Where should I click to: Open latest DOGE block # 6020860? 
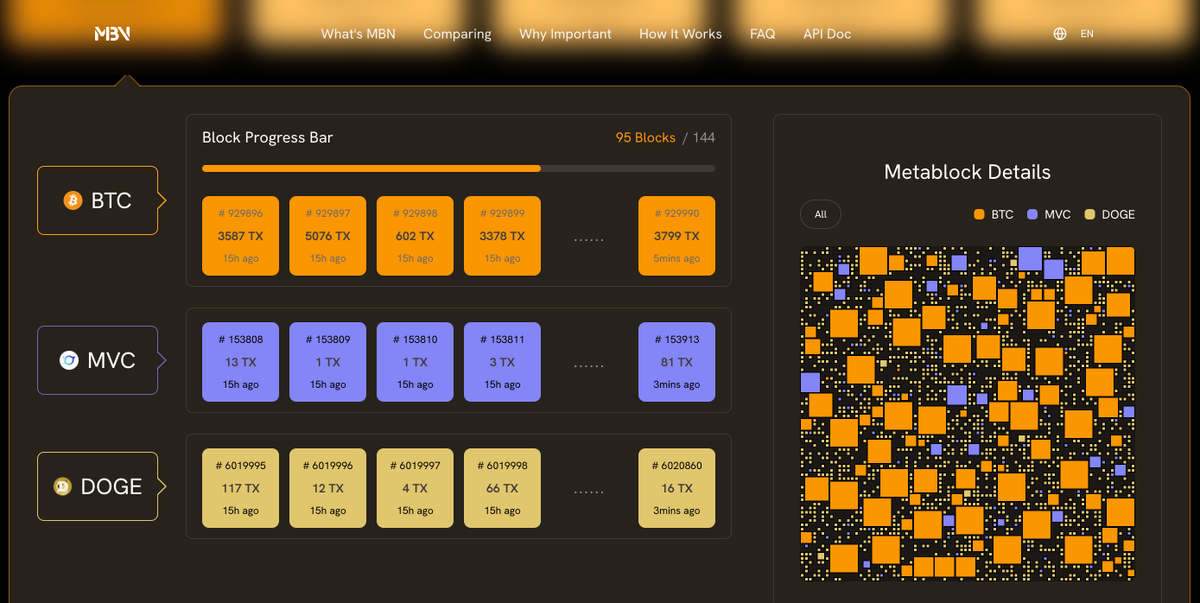677,487
